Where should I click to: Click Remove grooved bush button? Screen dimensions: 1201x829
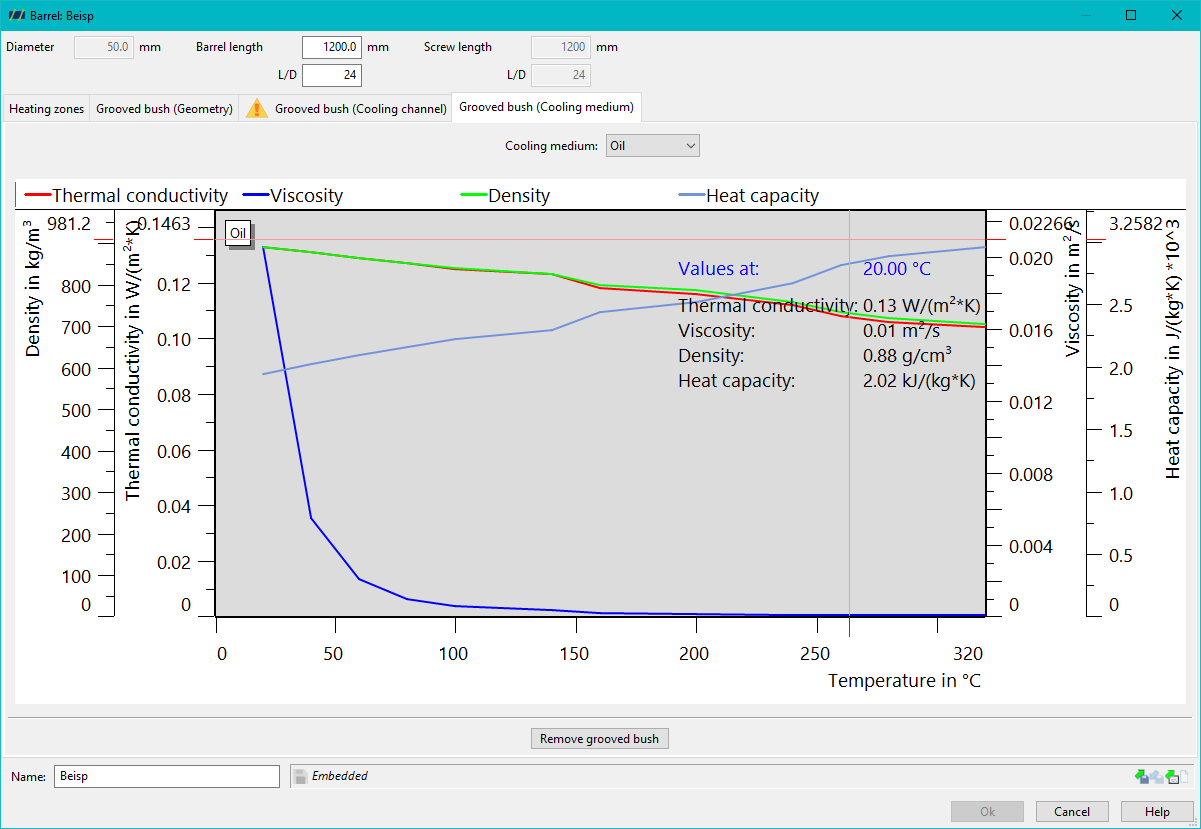tap(599, 739)
